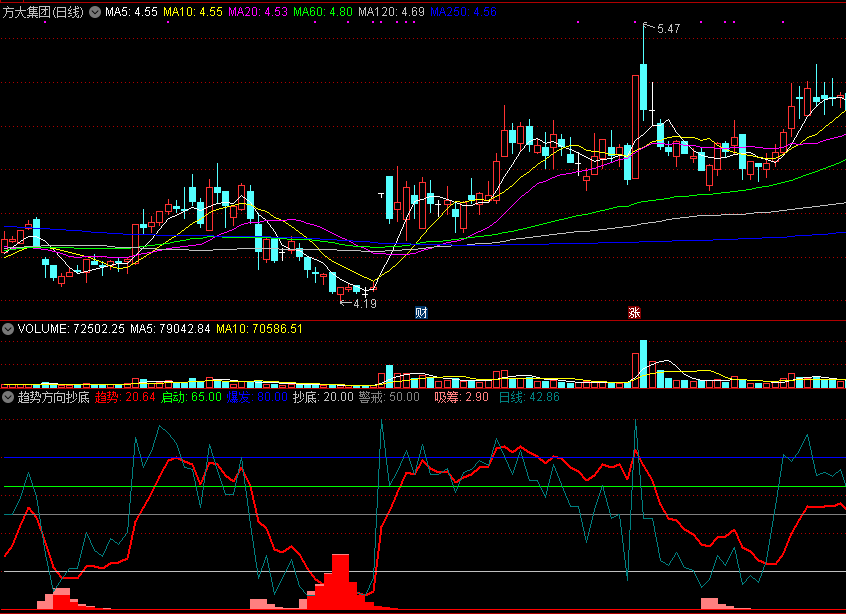Open the VOLUME panel dropdown arrow

click(8, 329)
